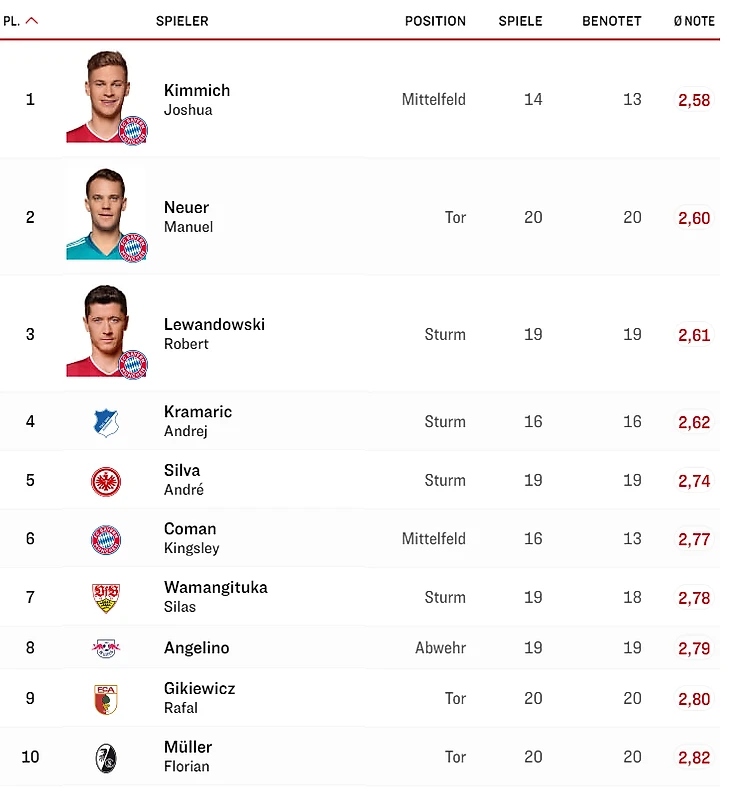Sort by Ø NOTE column header
This screenshot has width=730, height=791.
pyautogui.click(x=694, y=21)
